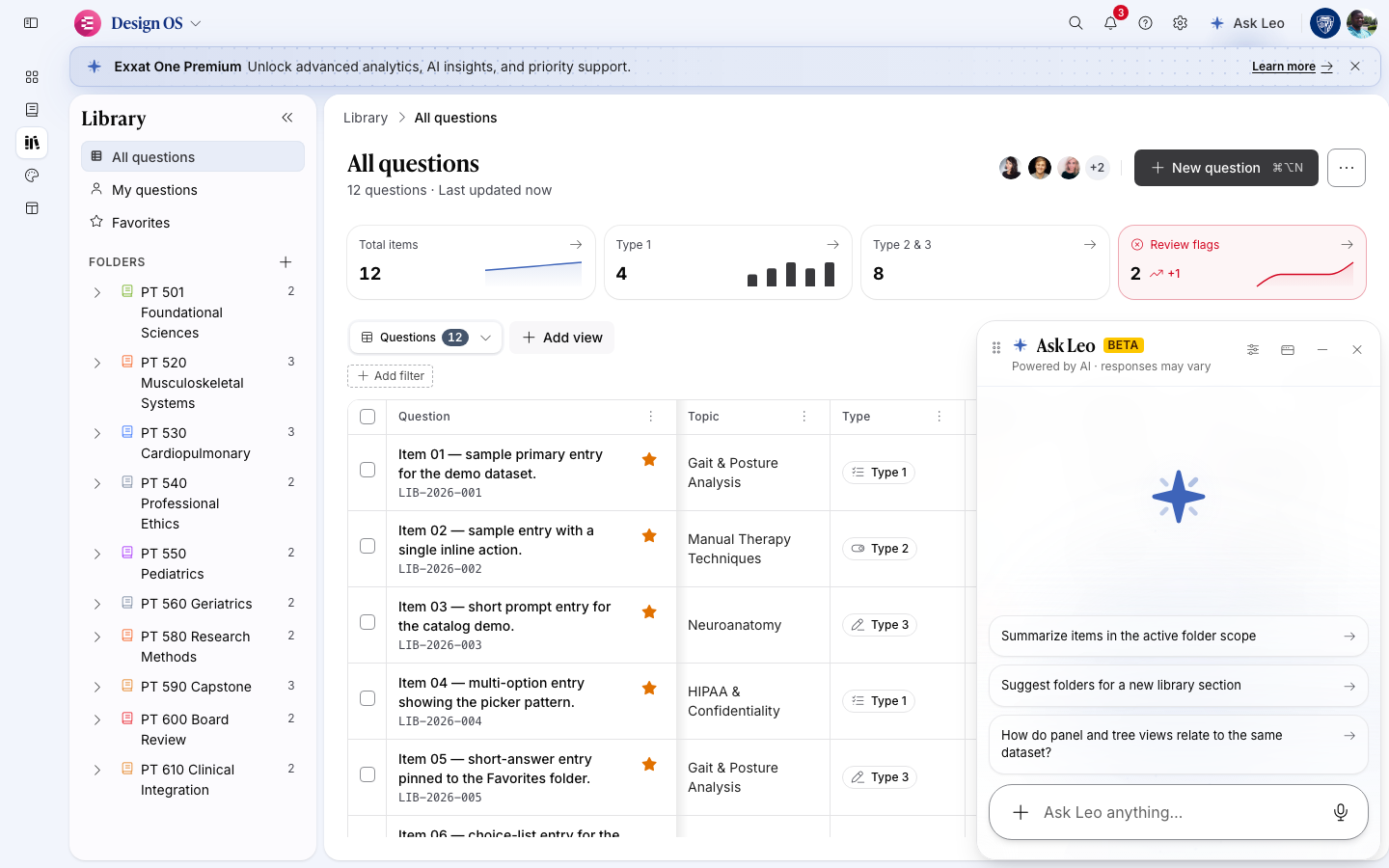This screenshot has height=868, width=1389.
Task: Collapse the Library panel with double-chevron icon
Action: [286, 118]
